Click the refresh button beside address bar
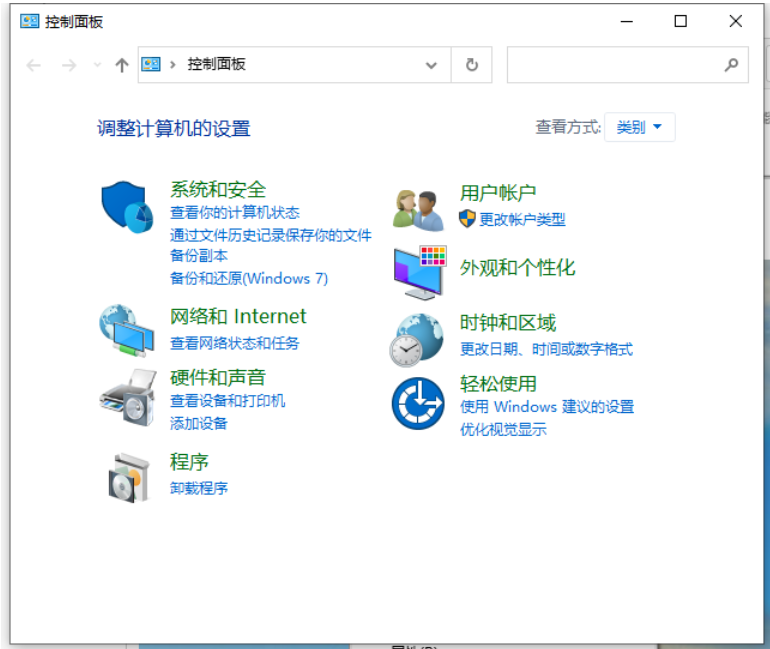The height and width of the screenshot is (649, 770). 472,65
